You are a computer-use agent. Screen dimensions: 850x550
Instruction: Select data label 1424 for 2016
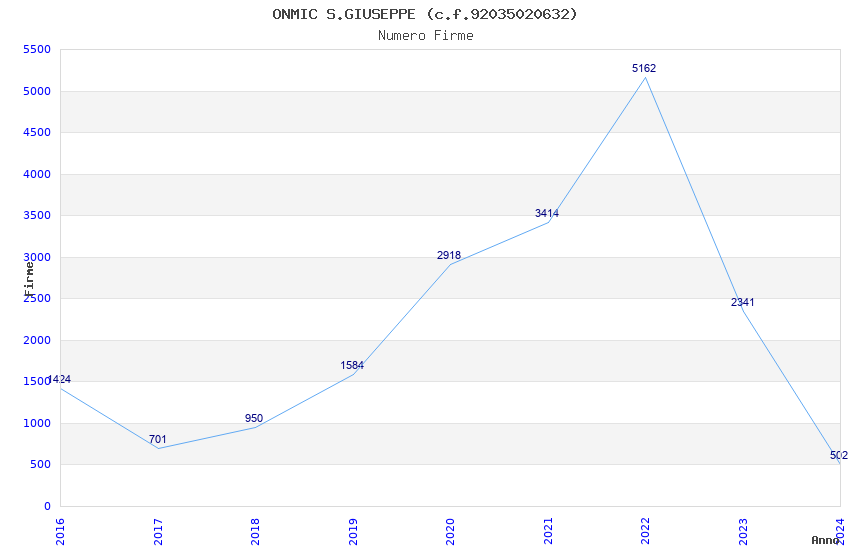pyautogui.click(x=59, y=379)
